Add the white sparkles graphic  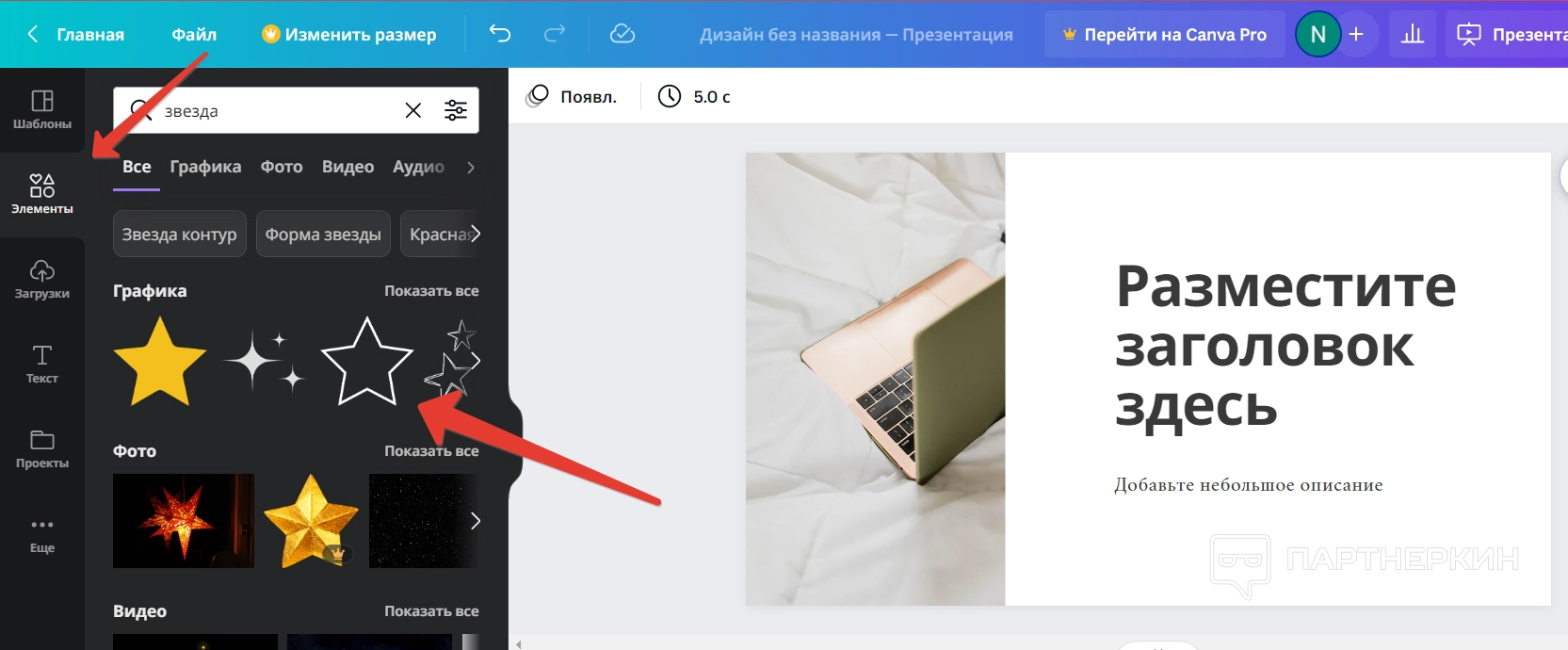[x=266, y=362]
